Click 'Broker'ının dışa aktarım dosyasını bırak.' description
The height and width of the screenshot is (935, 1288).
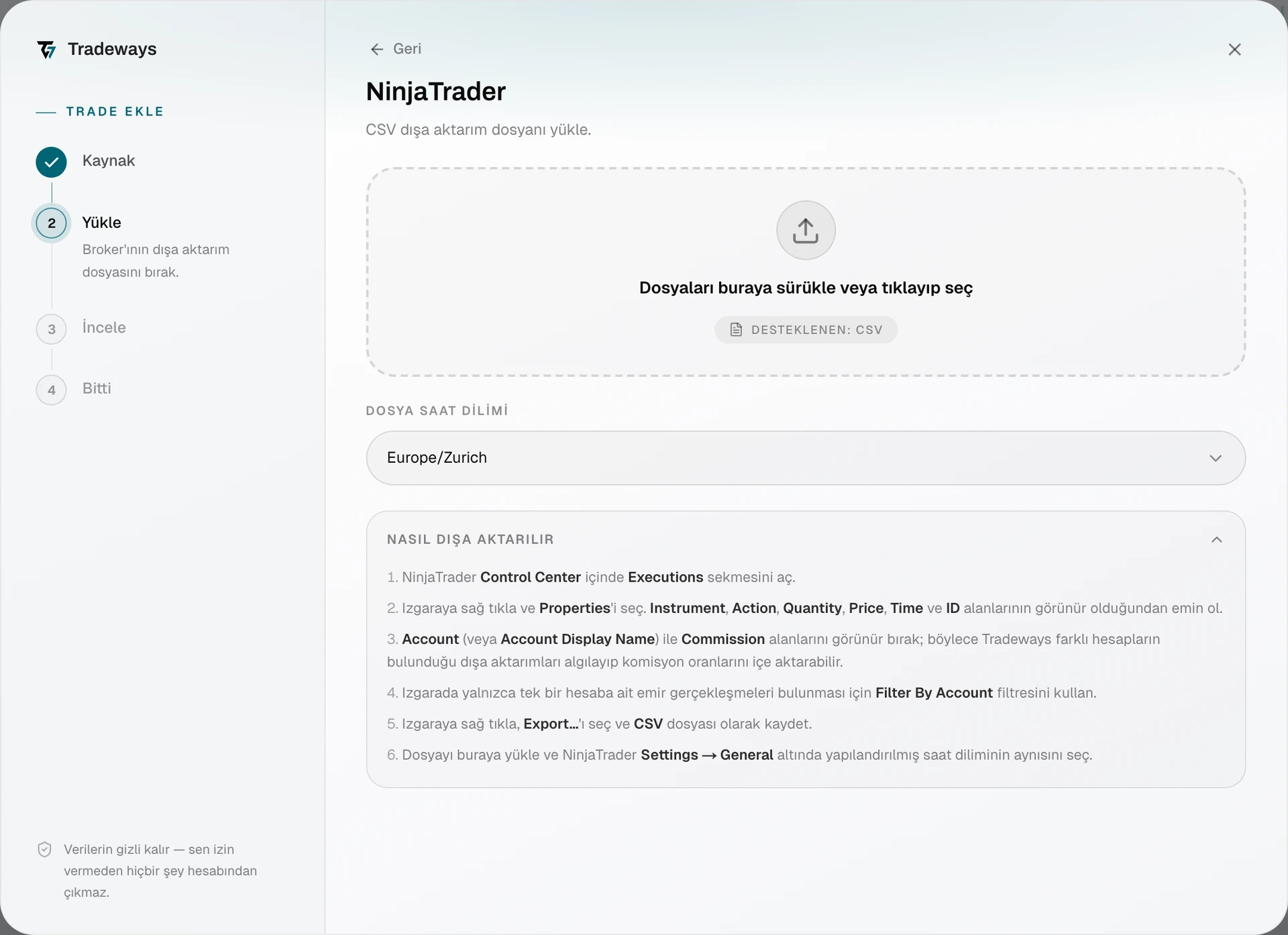156,261
